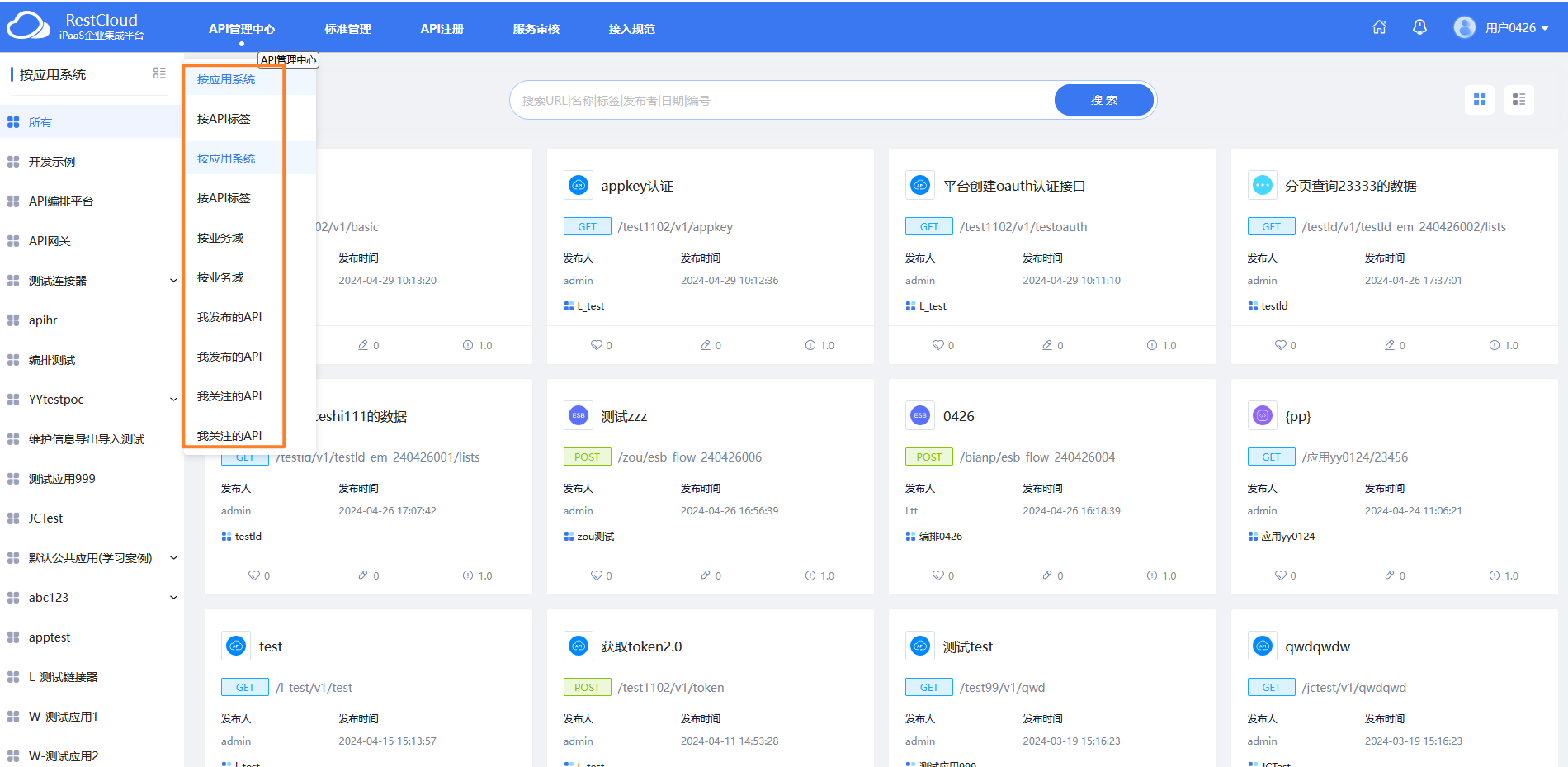Open the 接入规范 top menu
Screen dimensions: 1568x767
(632, 29)
